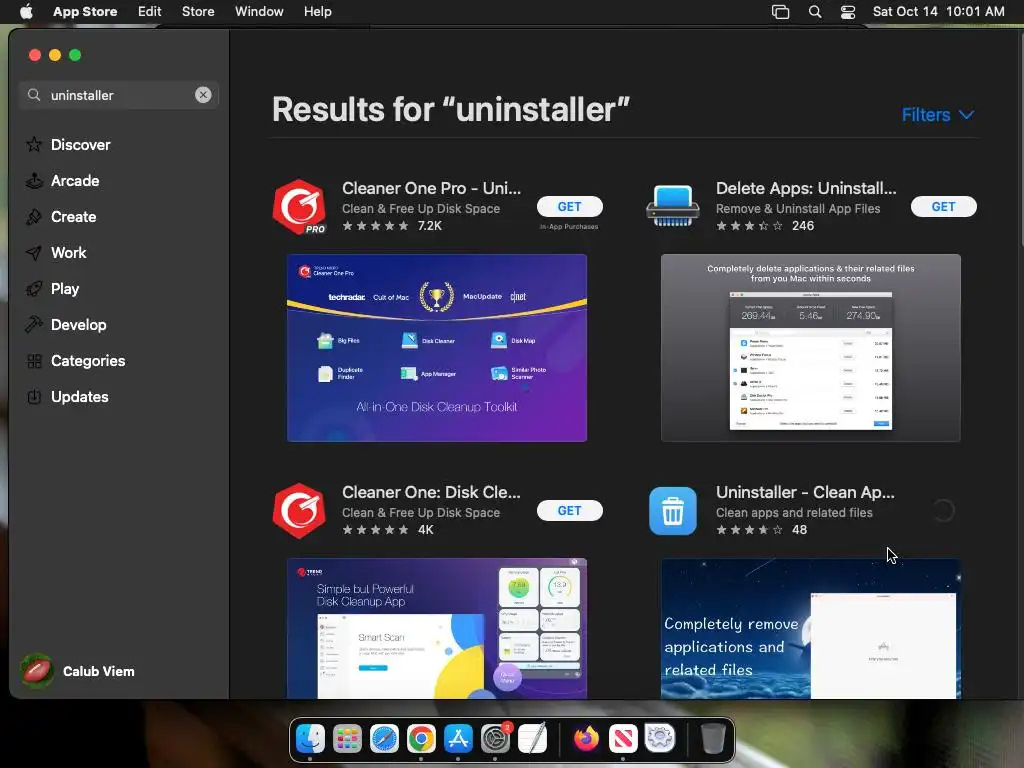Click the 7.2K ratings count
Screen dimensions: 1024x768
pyautogui.click(x=430, y=226)
